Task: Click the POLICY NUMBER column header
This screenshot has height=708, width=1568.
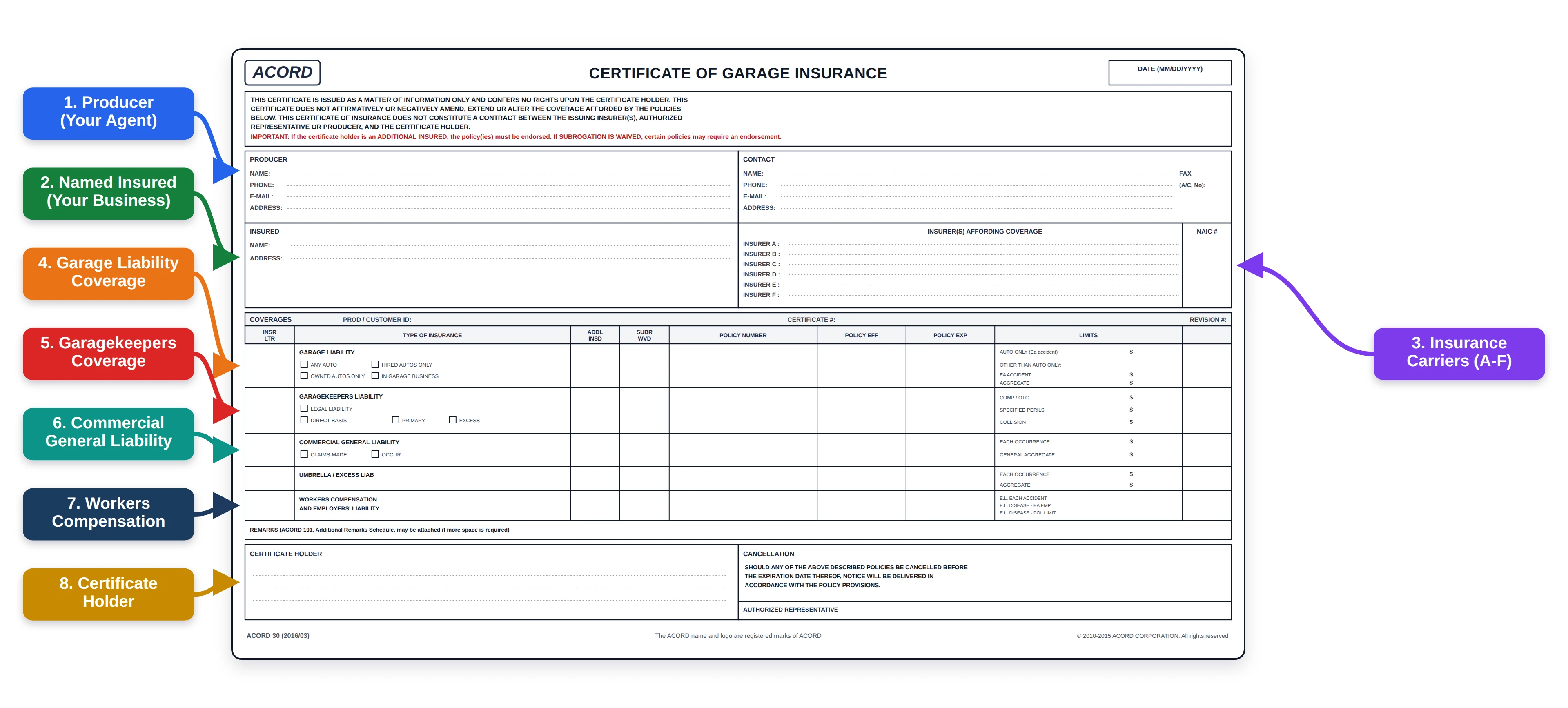Action: 743,336
